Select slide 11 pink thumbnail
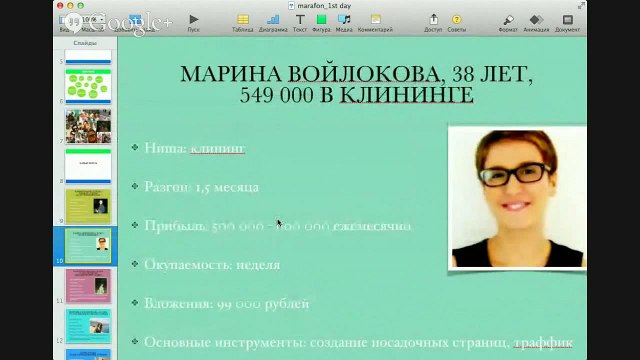 88,286
